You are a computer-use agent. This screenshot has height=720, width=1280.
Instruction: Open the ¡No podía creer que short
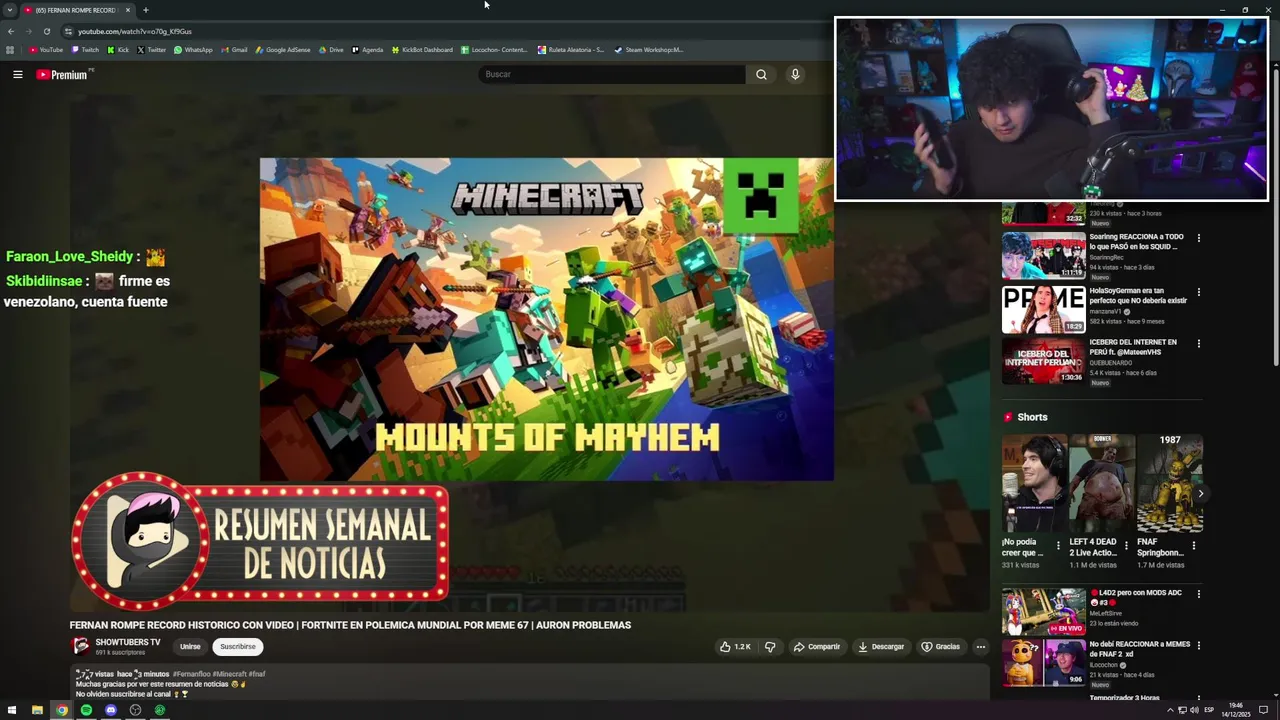pyautogui.click(x=1034, y=484)
